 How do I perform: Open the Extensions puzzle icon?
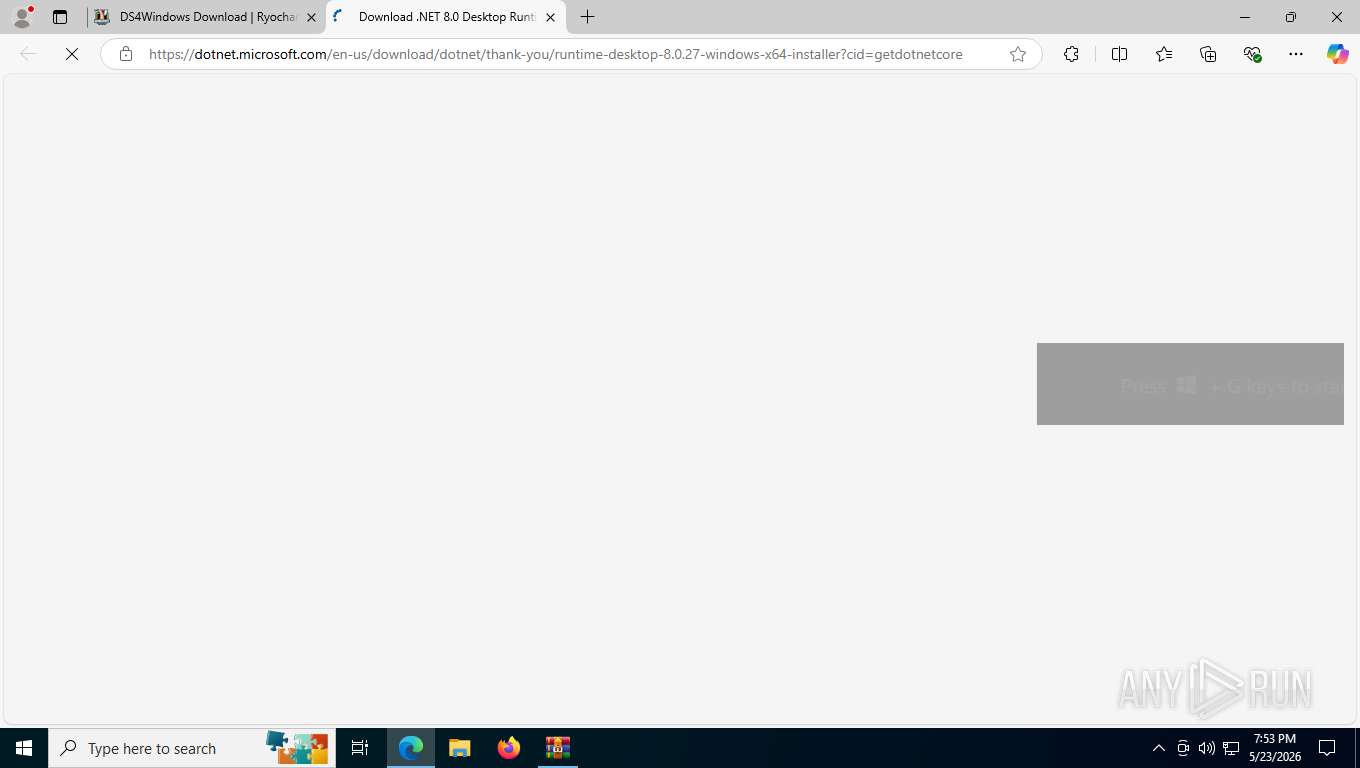(x=1071, y=54)
